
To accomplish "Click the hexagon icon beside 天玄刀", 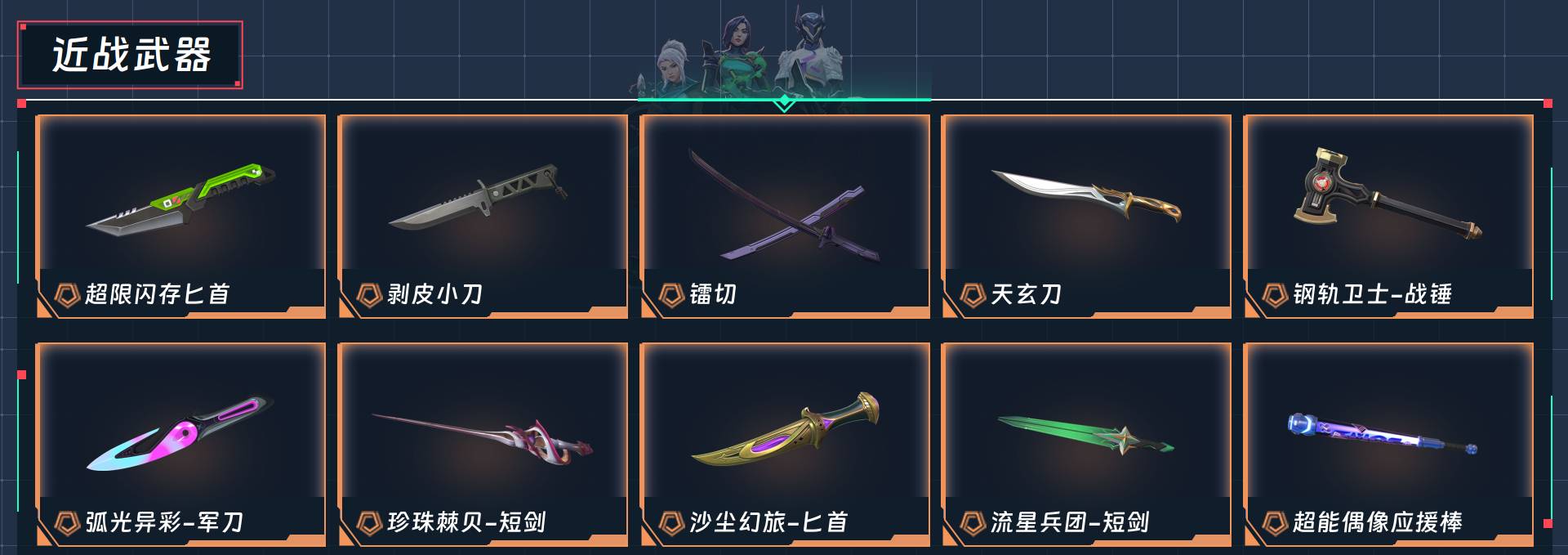I will coord(973,294).
